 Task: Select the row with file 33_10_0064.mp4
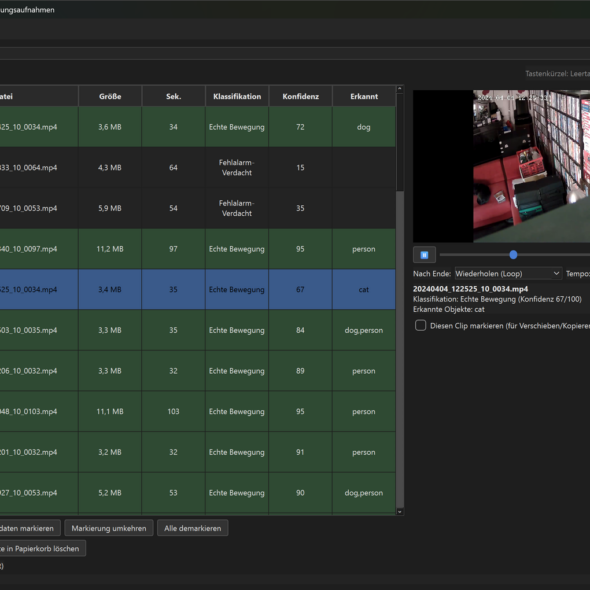[198, 167]
